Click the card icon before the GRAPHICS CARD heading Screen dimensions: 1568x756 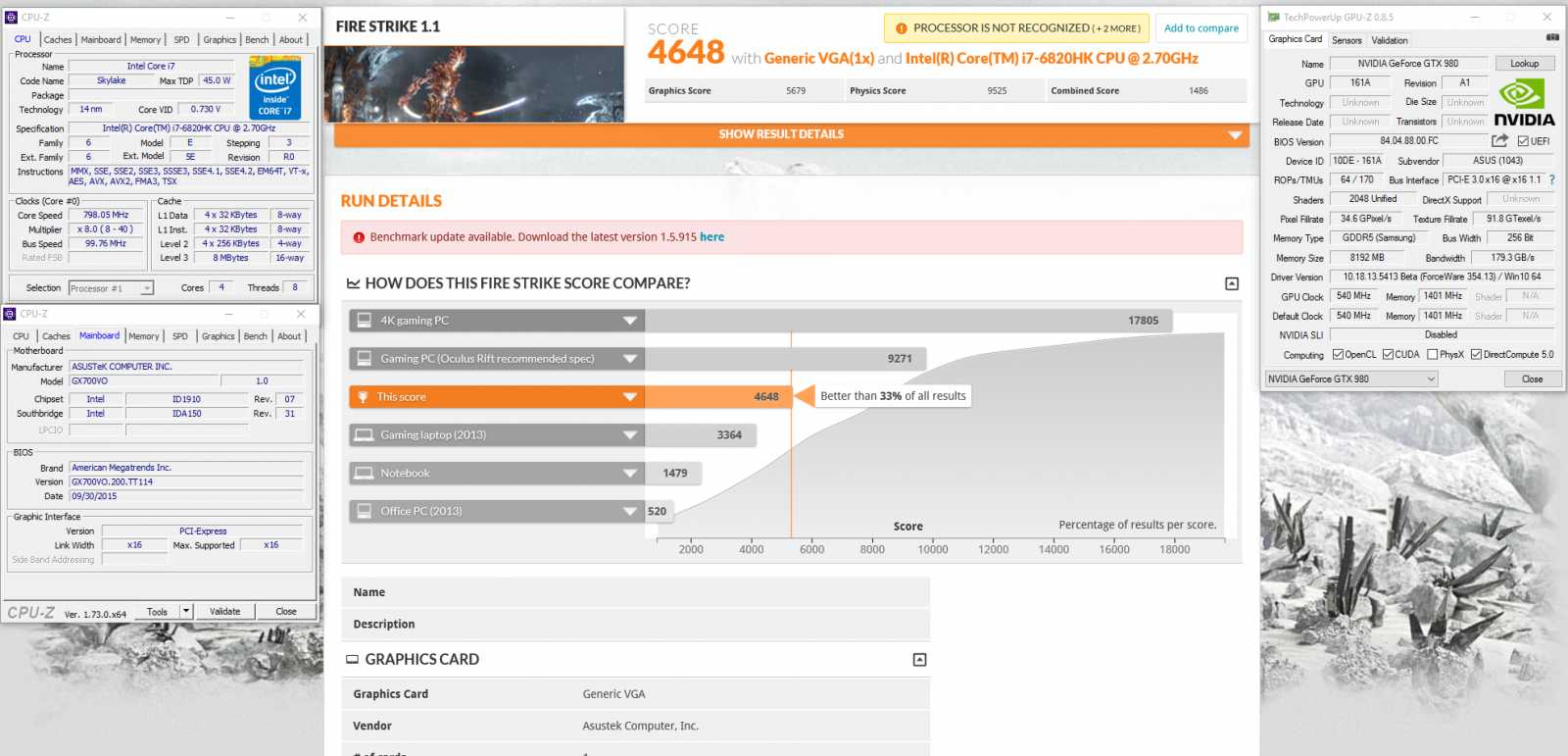(353, 660)
